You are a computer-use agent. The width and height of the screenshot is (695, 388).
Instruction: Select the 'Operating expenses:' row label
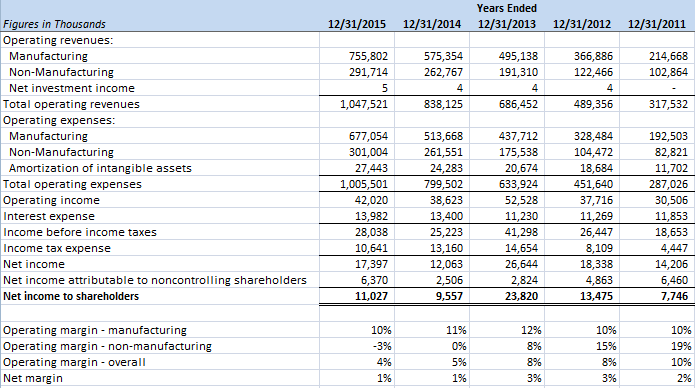point(59,120)
